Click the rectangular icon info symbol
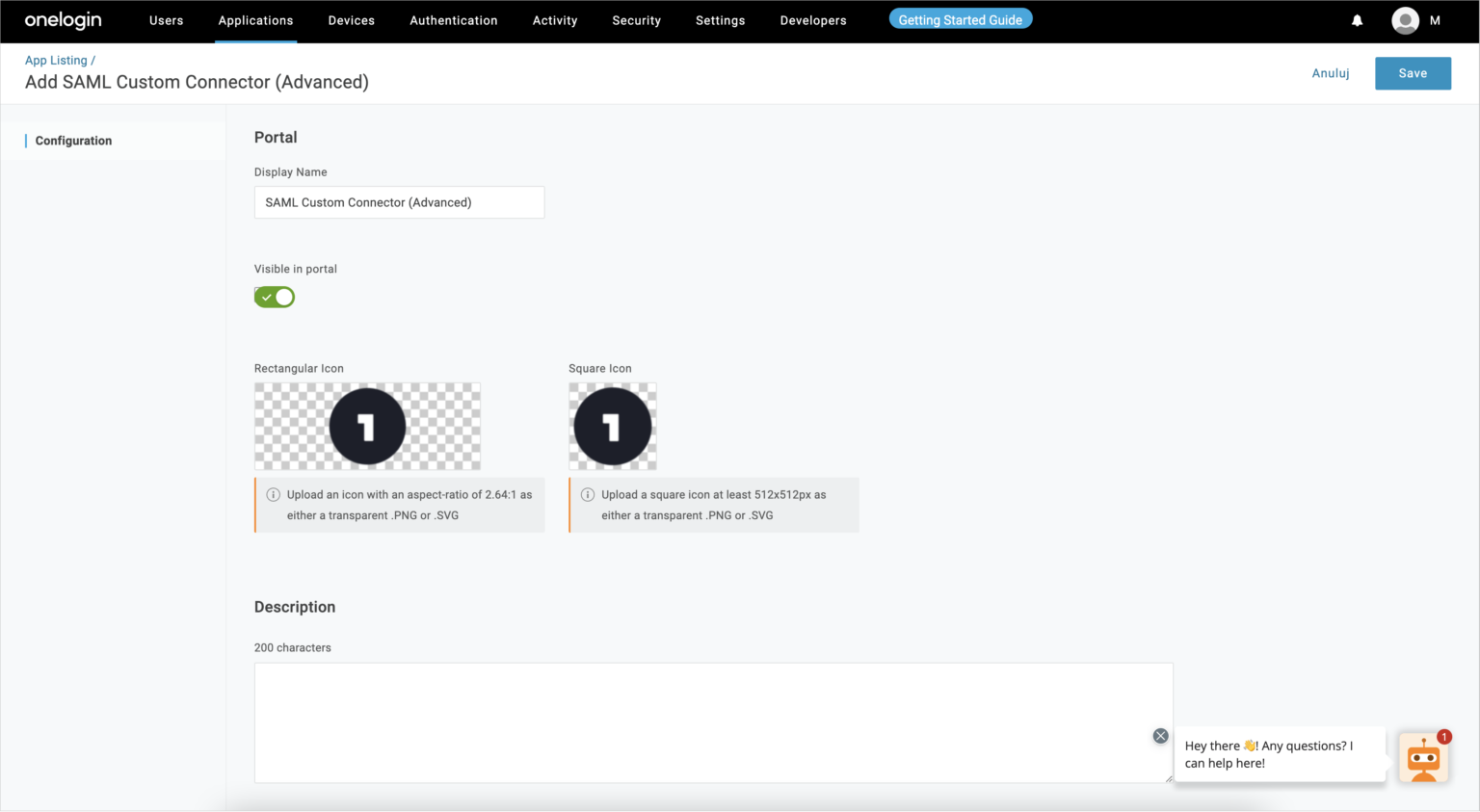 [273, 494]
